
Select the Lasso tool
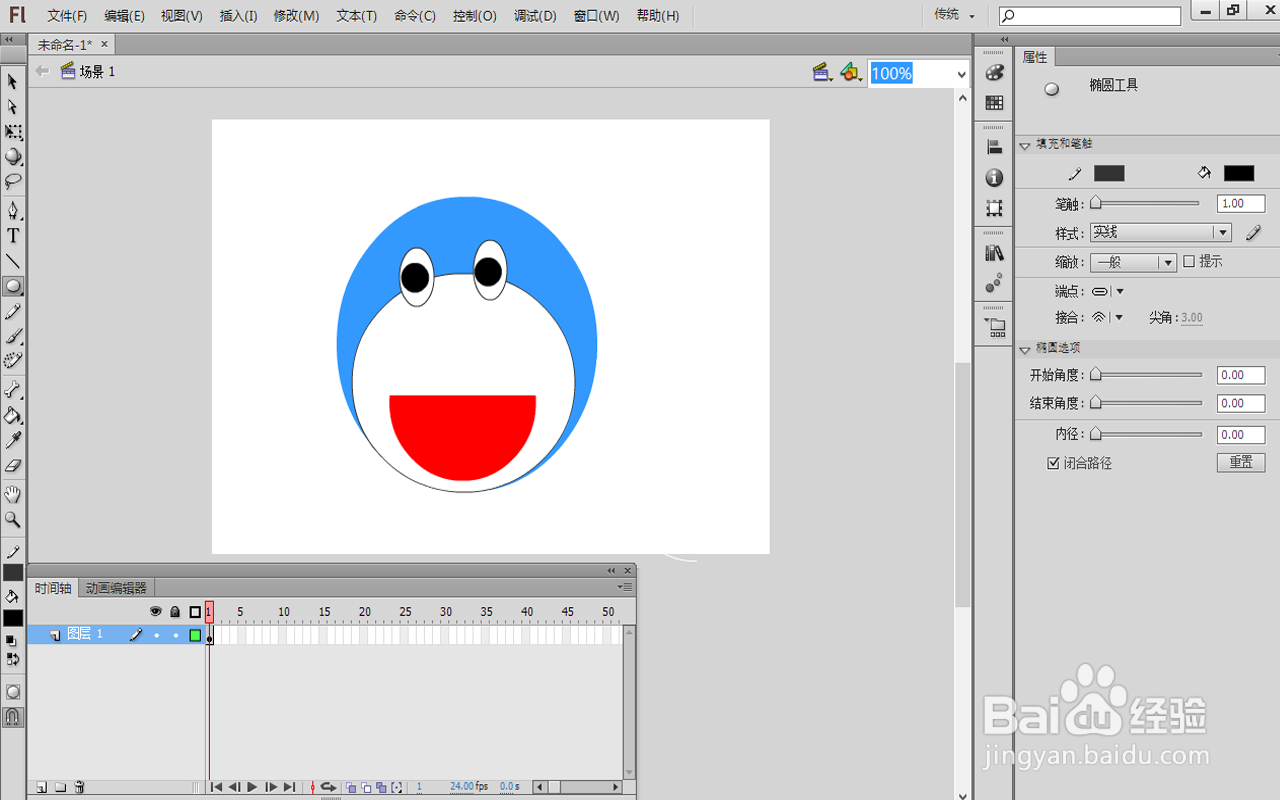[x=13, y=182]
